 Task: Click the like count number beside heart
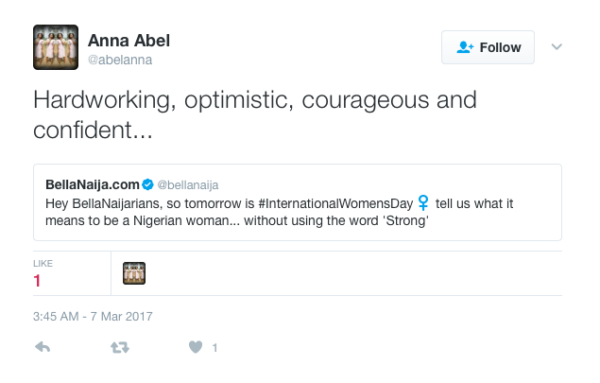pyautogui.click(x=215, y=348)
